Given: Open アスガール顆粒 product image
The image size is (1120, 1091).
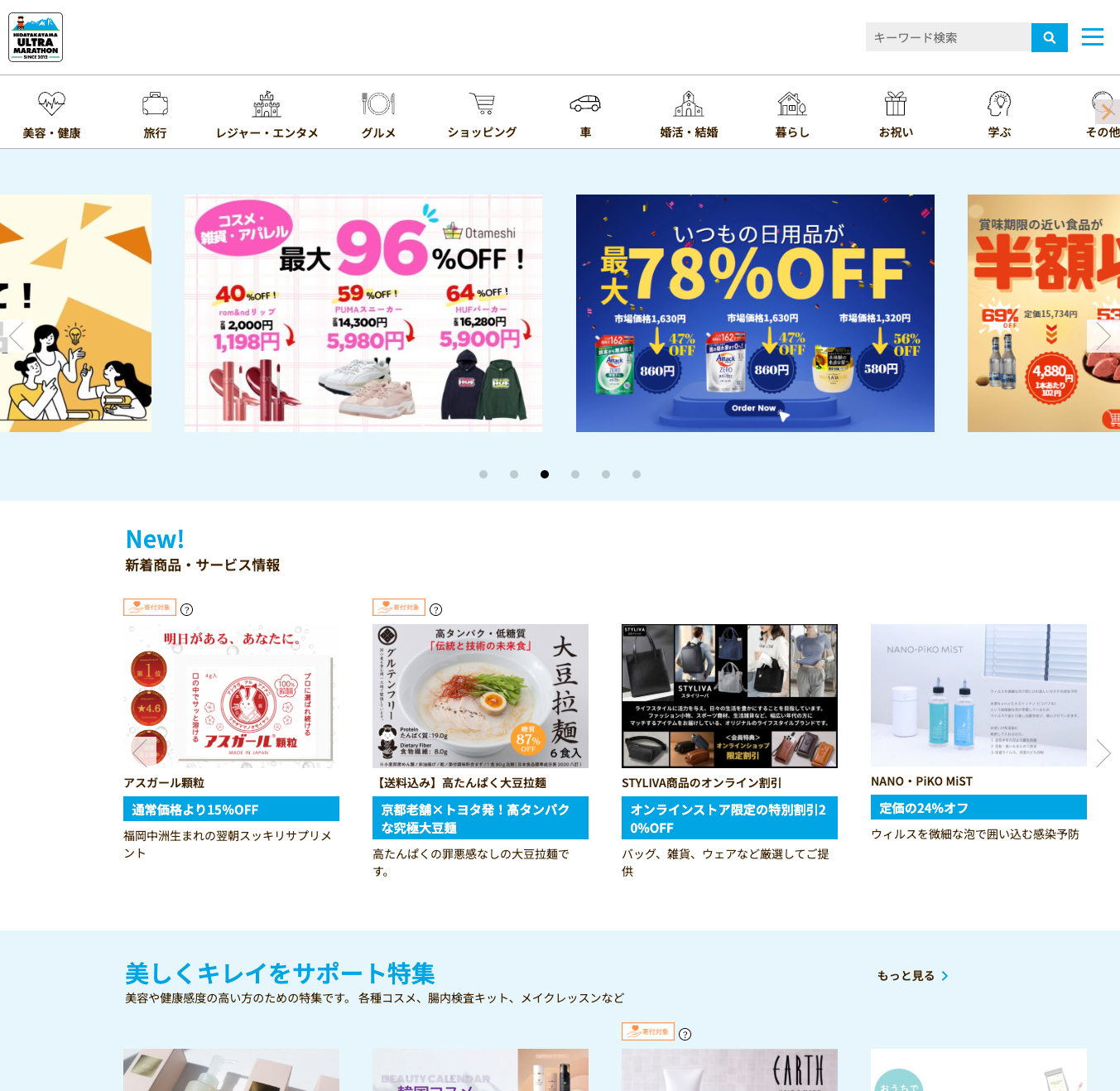Looking at the screenshot, I should [231, 696].
